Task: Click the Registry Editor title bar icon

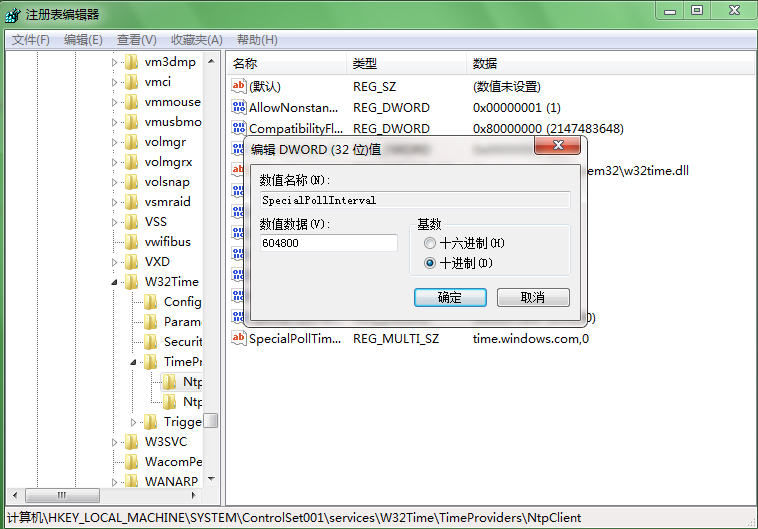Action: tap(12, 11)
